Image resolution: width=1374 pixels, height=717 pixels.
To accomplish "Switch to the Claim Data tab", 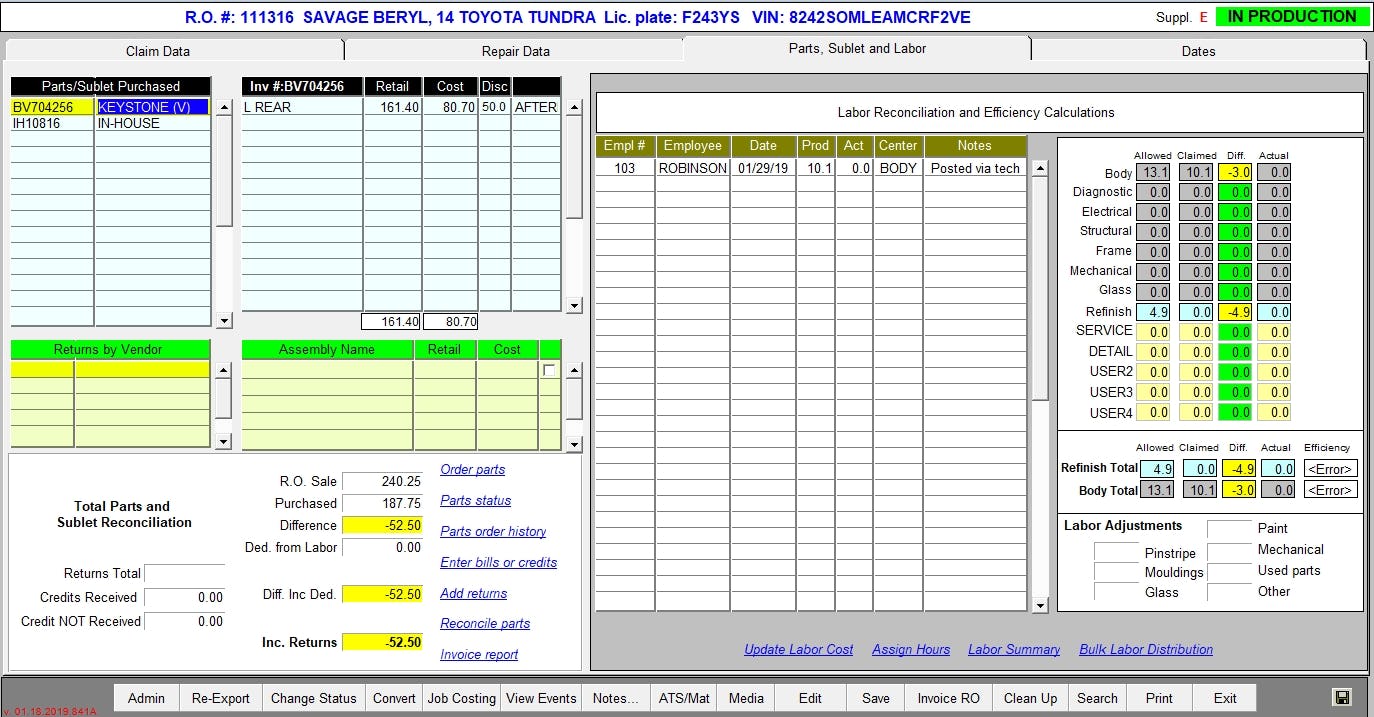I will click(157, 50).
